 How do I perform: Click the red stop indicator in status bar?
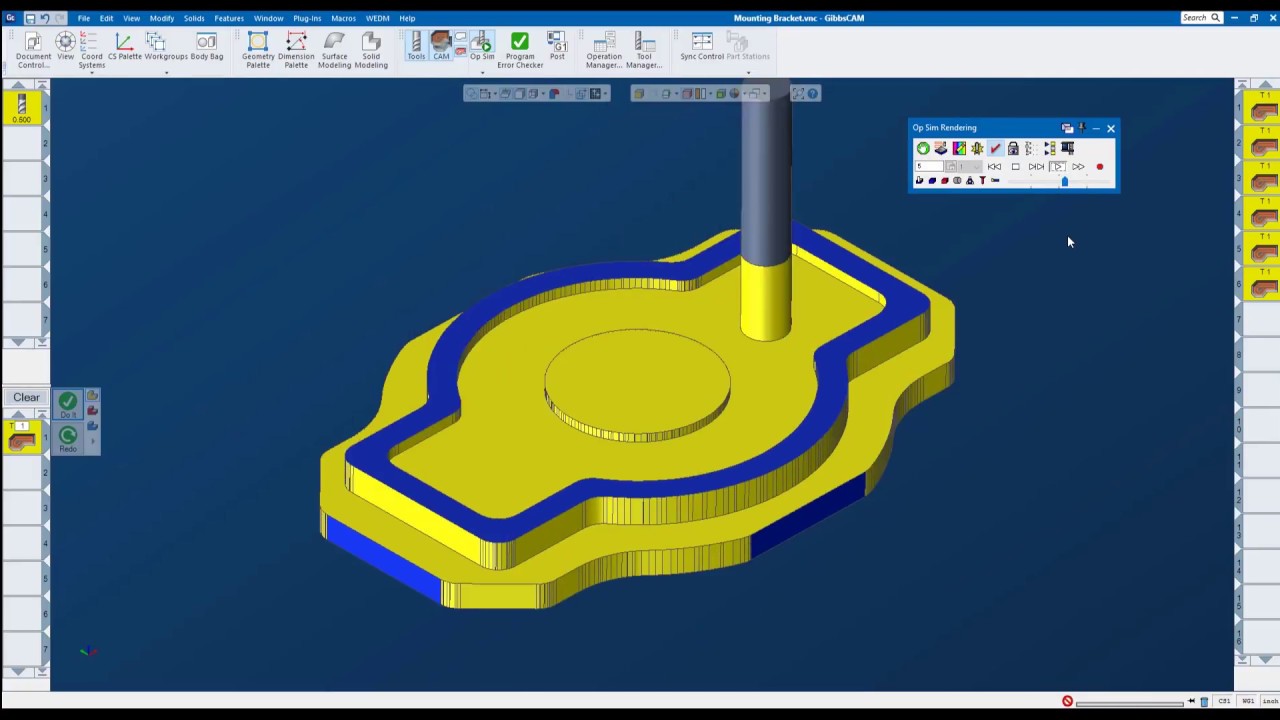[1067, 701]
